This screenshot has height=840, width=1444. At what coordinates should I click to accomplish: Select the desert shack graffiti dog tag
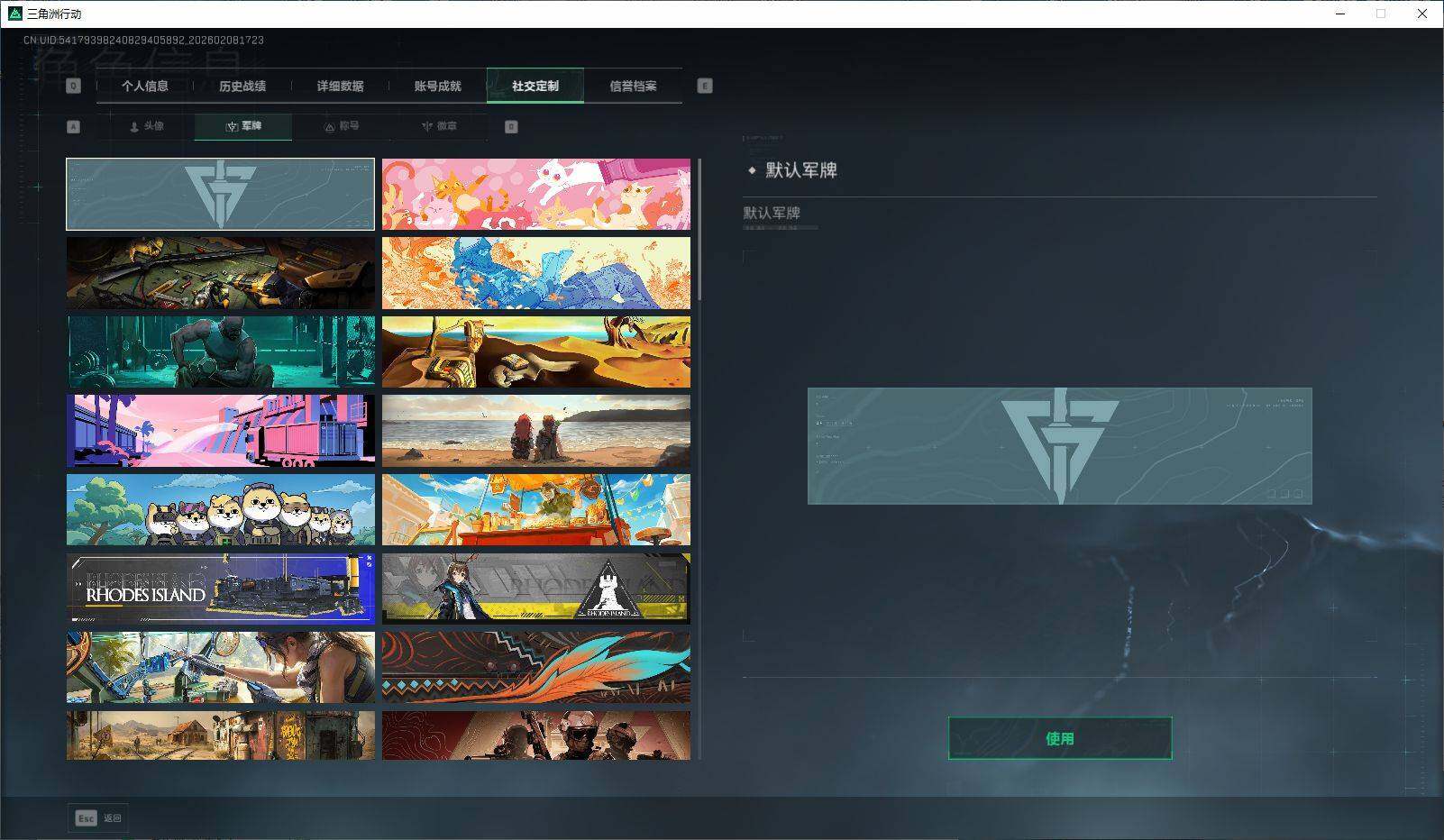(x=220, y=735)
